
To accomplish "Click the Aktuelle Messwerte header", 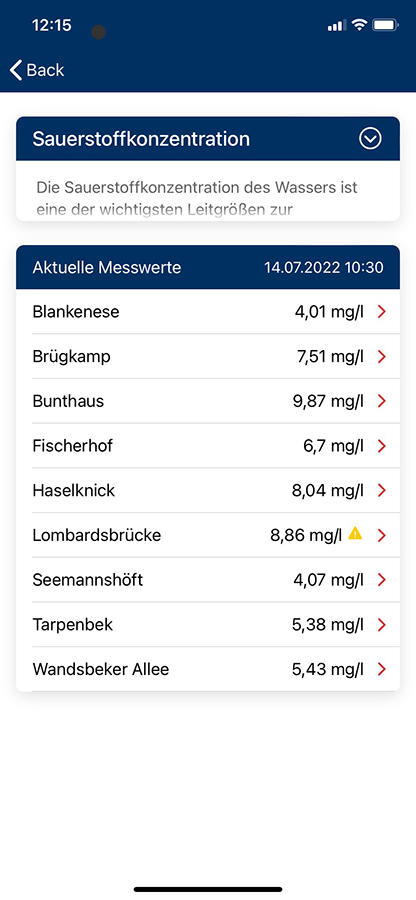I will click(107, 267).
